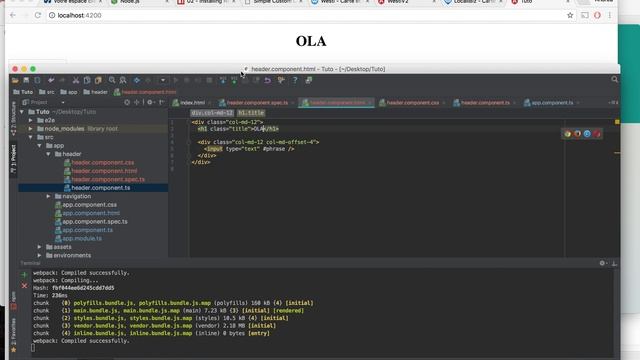640x360 pixels.
Task: Expand the environments folder
Action: point(40,256)
